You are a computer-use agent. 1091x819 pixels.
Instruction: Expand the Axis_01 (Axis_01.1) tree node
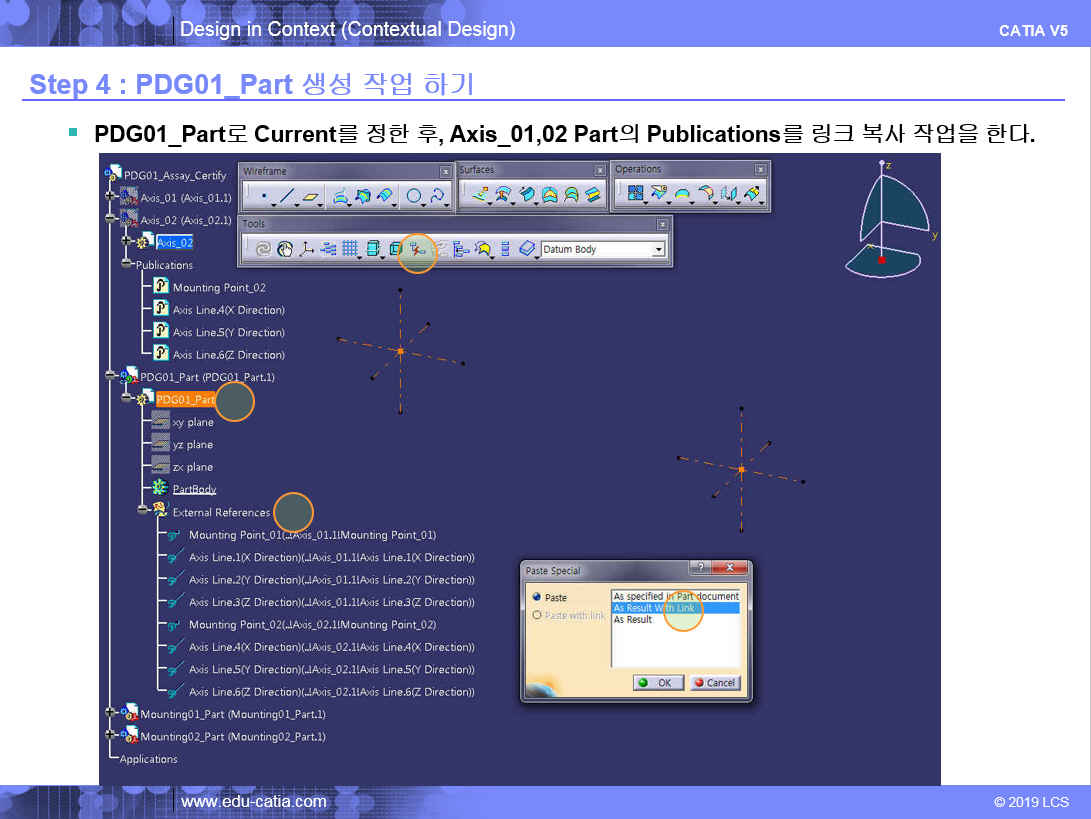coord(110,197)
